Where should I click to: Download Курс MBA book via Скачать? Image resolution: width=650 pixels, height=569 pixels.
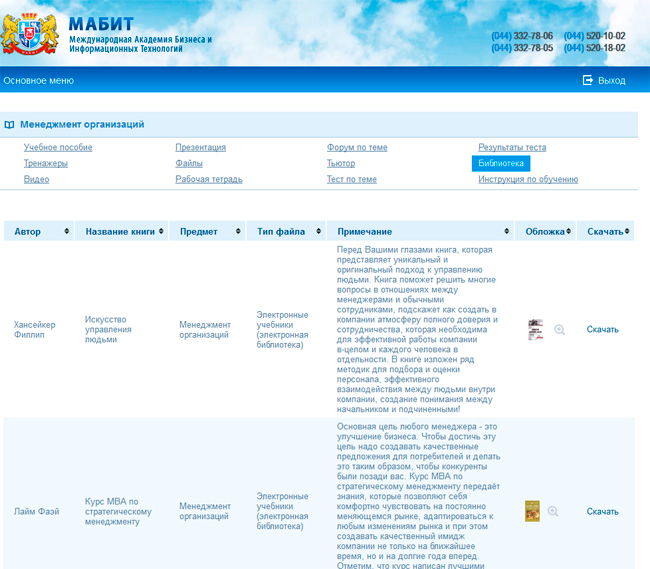click(x=602, y=511)
